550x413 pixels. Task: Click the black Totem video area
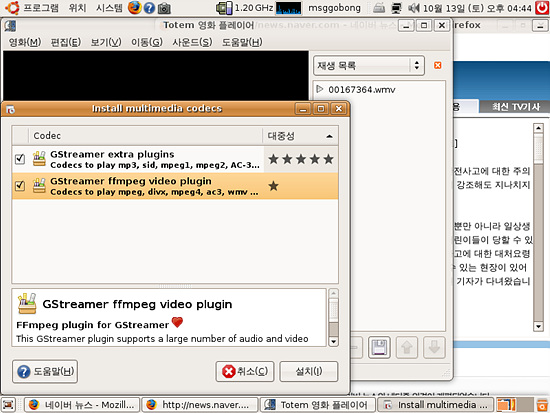click(x=156, y=76)
